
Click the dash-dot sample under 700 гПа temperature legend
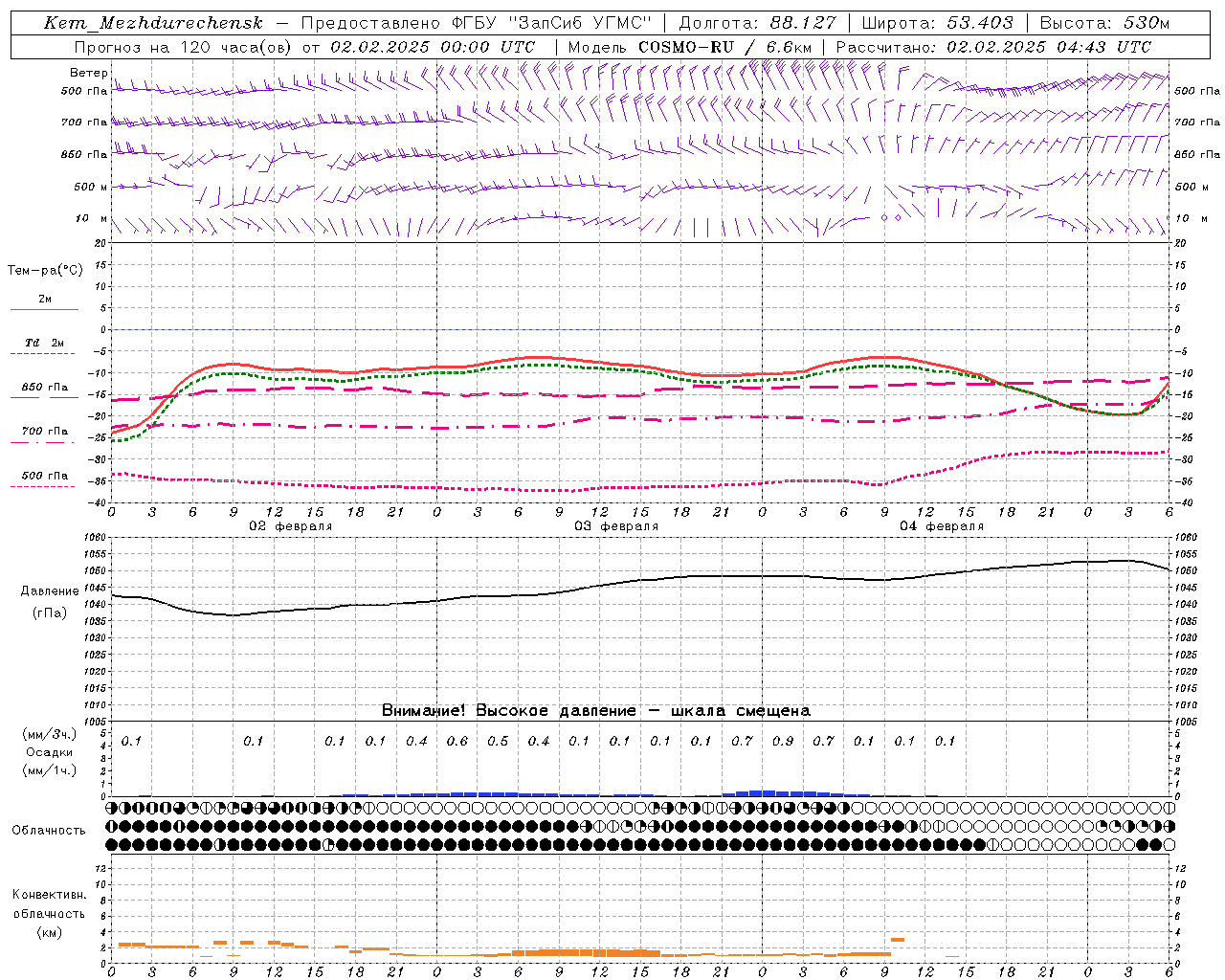coord(42,442)
